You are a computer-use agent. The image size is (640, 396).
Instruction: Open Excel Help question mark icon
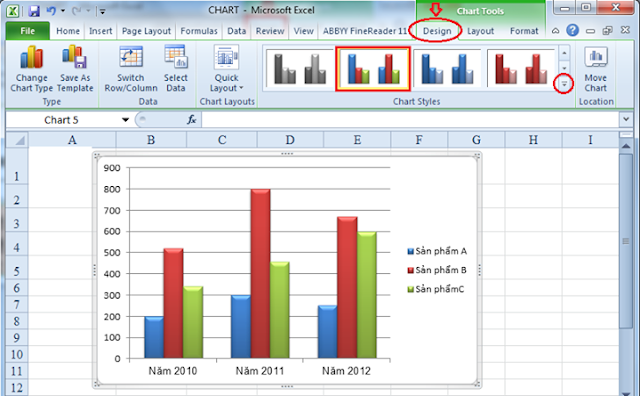coord(573,30)
